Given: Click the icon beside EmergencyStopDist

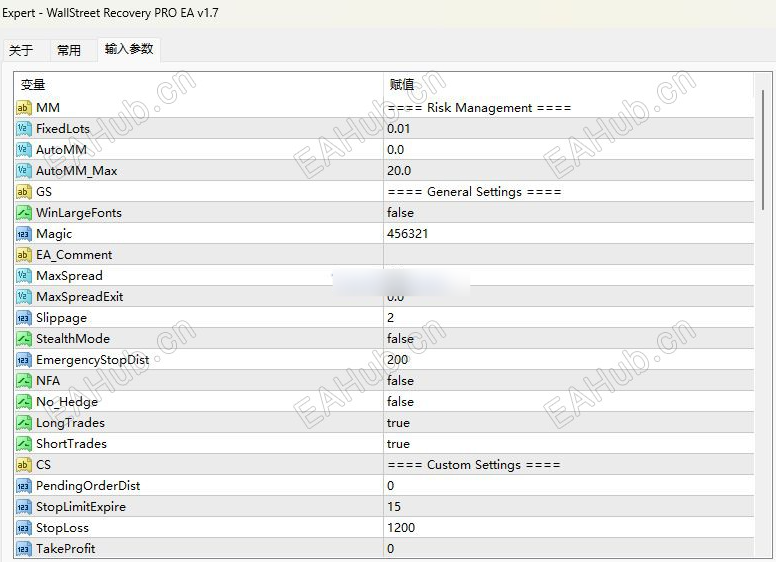Looking at the screenshot, I should [x=23, y=360].
